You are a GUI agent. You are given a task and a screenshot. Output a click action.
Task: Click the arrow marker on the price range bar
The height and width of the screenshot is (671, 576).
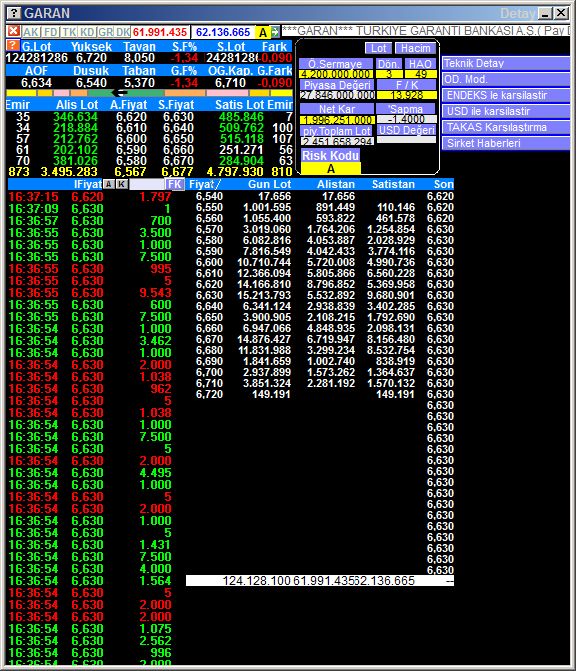[x=120, y=93]
